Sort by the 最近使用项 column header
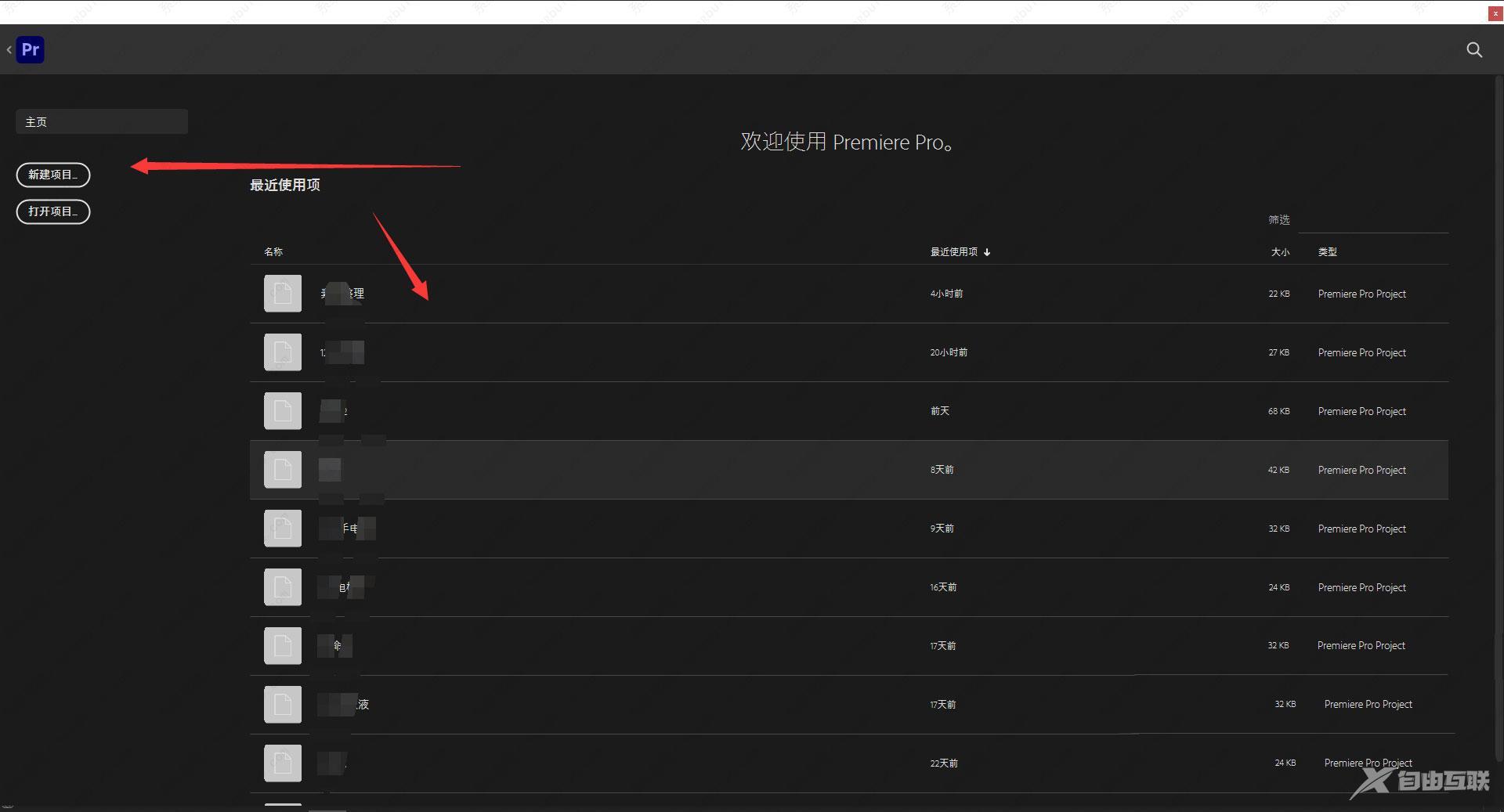 (x=953, y=251)
